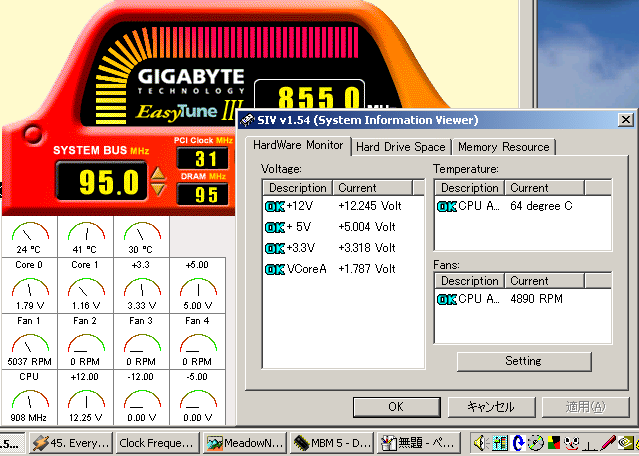Click the +3.3 voltage gauge
This screenshot has height=456, width=639.
point(141,285)
